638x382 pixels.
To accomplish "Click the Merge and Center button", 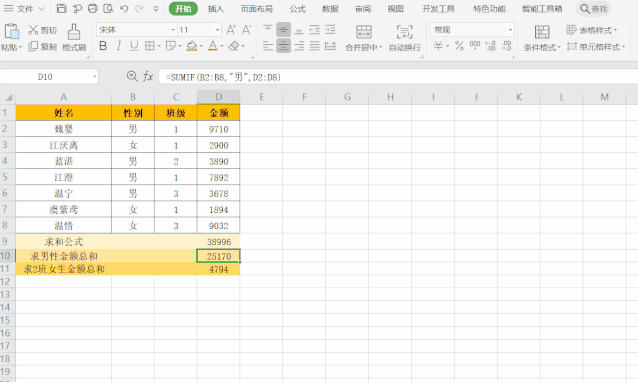I will pos(364,38).
